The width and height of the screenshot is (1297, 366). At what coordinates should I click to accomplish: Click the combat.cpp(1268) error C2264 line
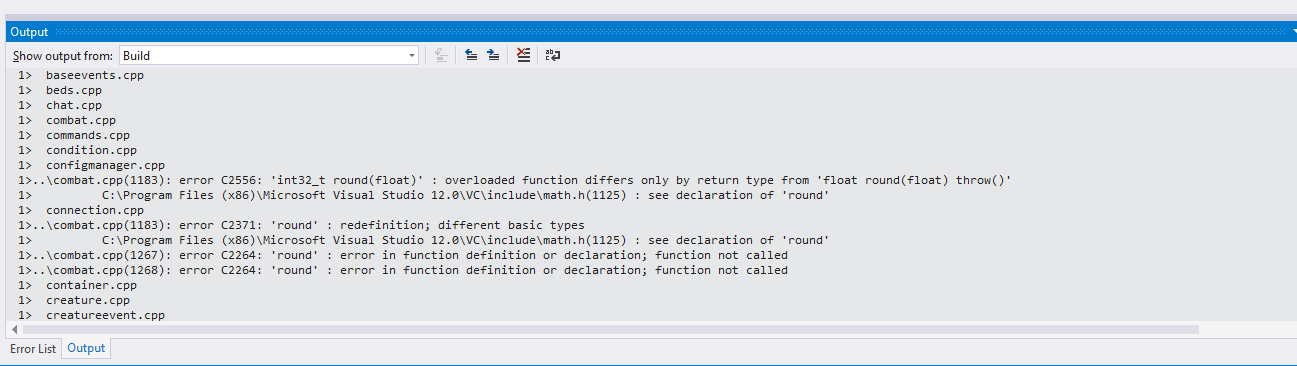point(402,270)
